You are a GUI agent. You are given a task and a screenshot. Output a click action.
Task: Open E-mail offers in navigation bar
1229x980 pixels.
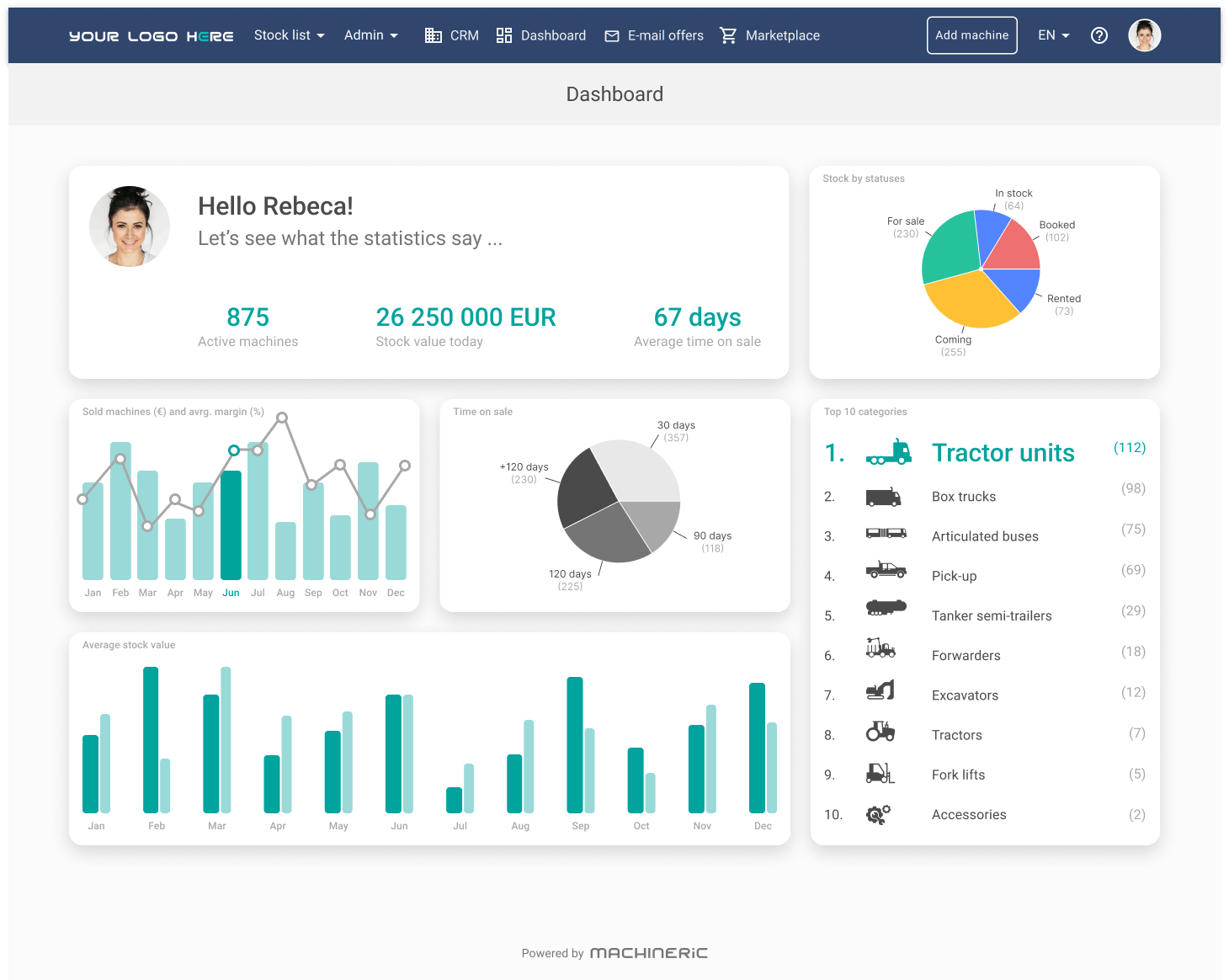(x=654, y=35)
